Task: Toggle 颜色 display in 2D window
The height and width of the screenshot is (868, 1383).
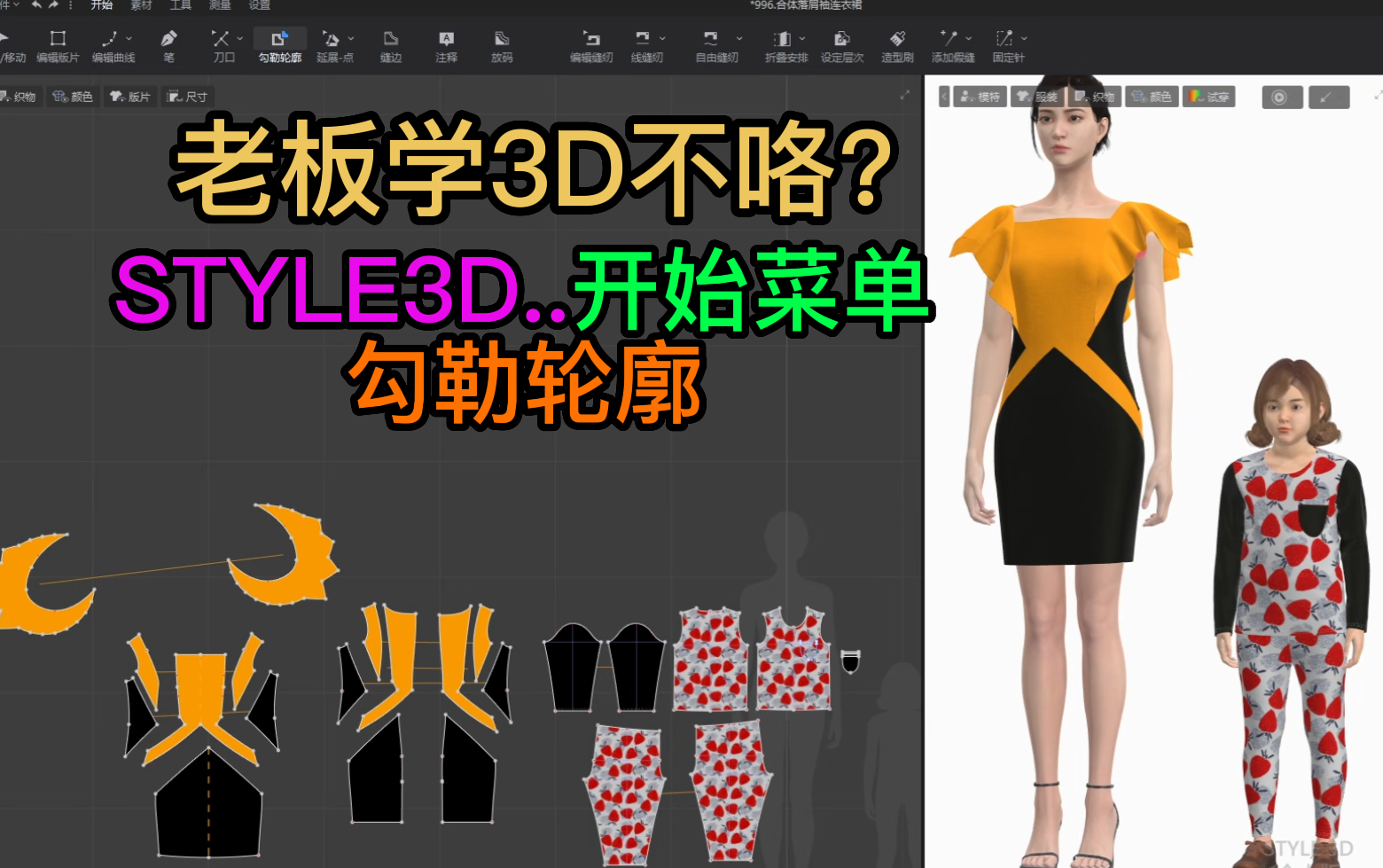Action: coord(73,97)
